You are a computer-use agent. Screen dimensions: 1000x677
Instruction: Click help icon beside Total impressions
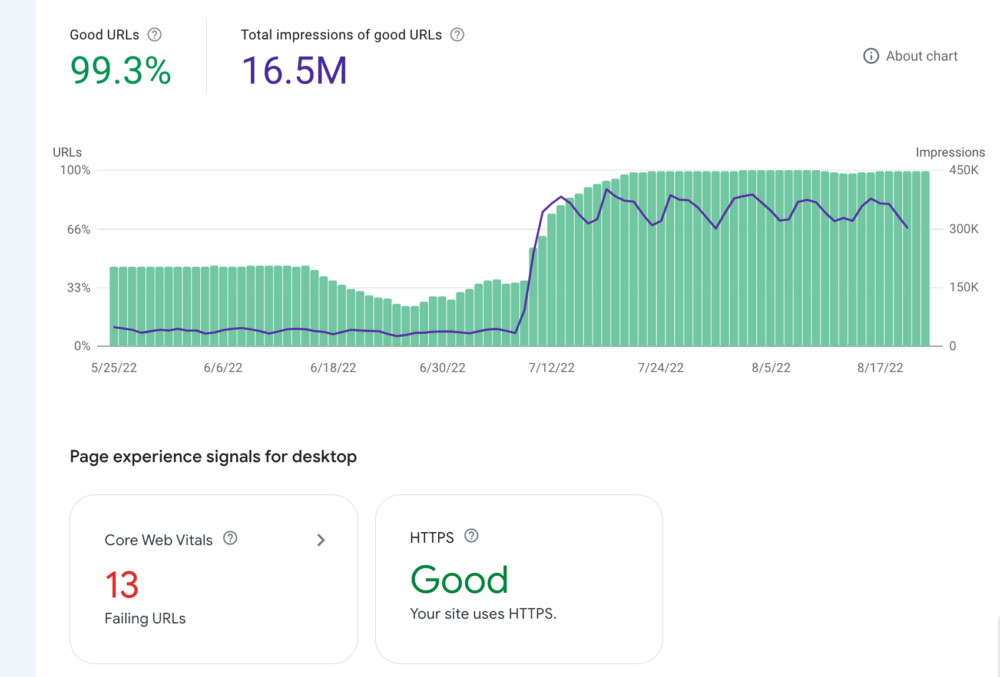coord(457,35)
